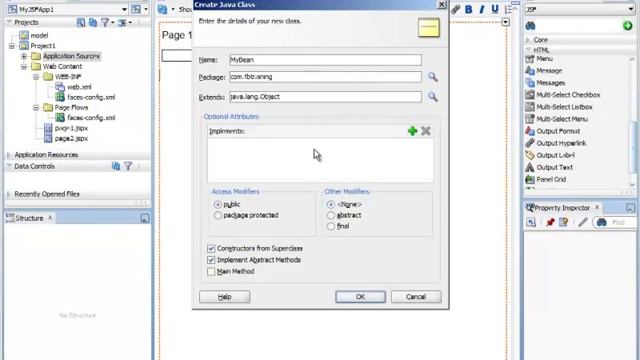Viewport: 640px width, 360px height.
Task: Click the minimize icon of the Structure panel
Action: pos(145,218)
